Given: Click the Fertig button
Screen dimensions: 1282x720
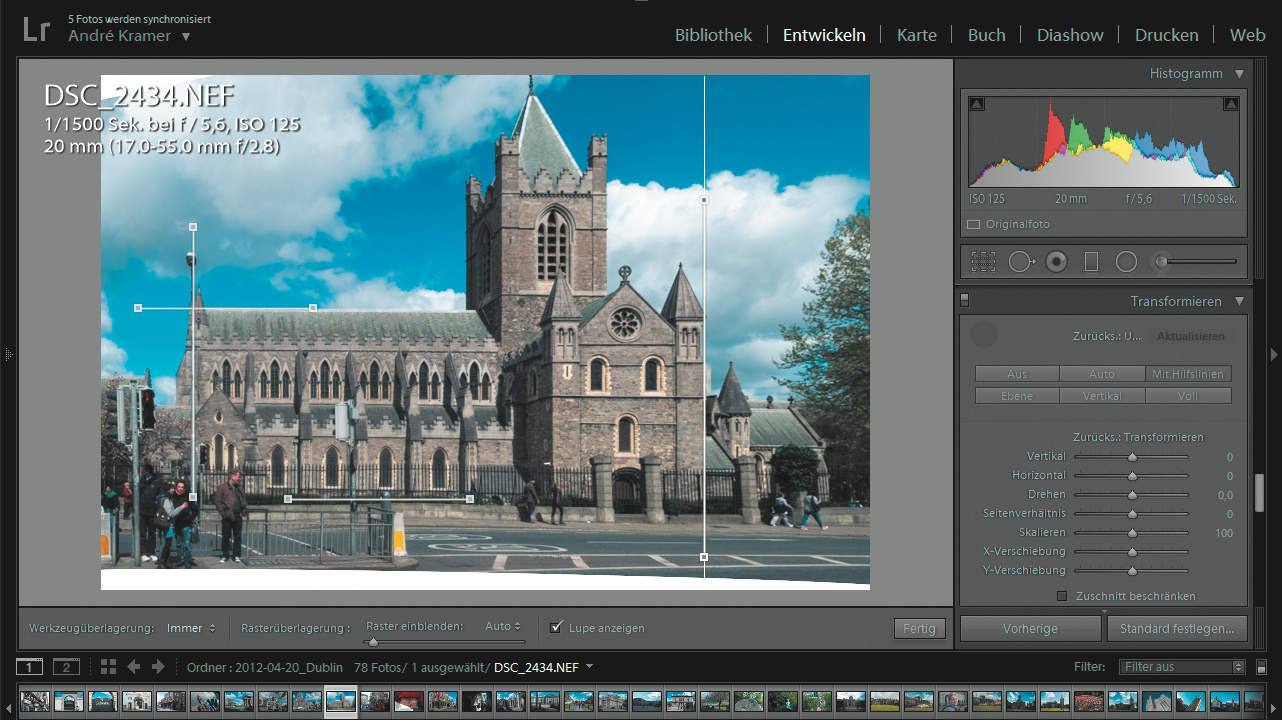Looking at the screenshot, I should (x=918, y=628).
